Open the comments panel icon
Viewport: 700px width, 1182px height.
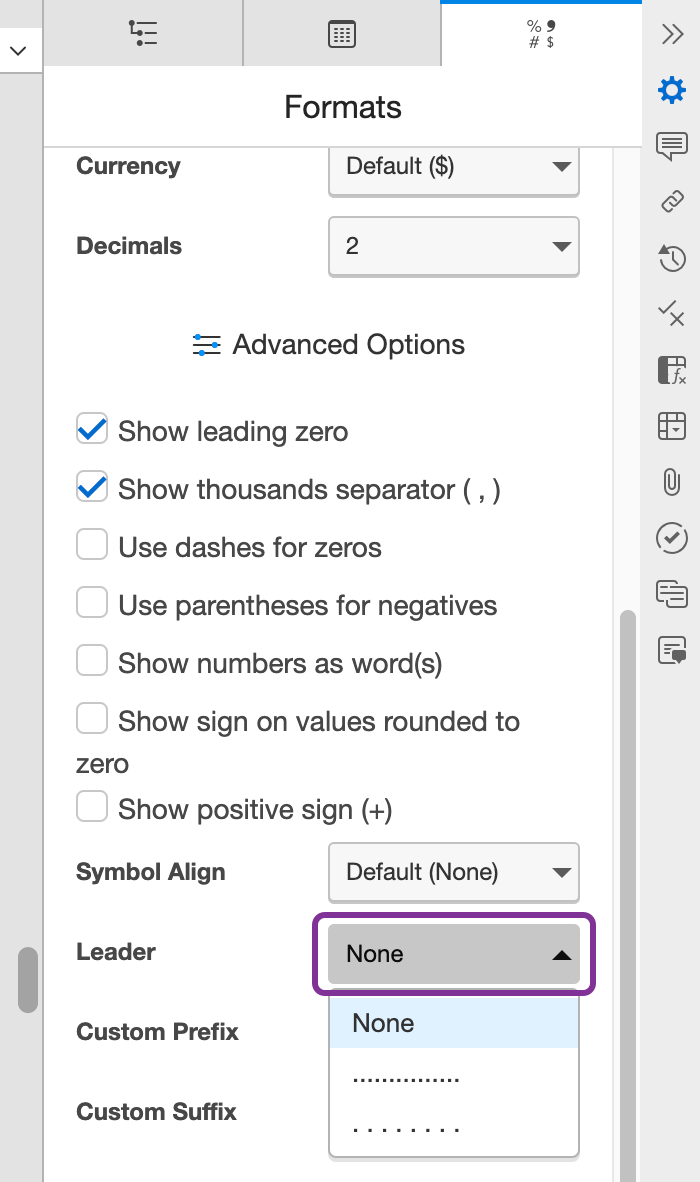[x=672, y=146]
